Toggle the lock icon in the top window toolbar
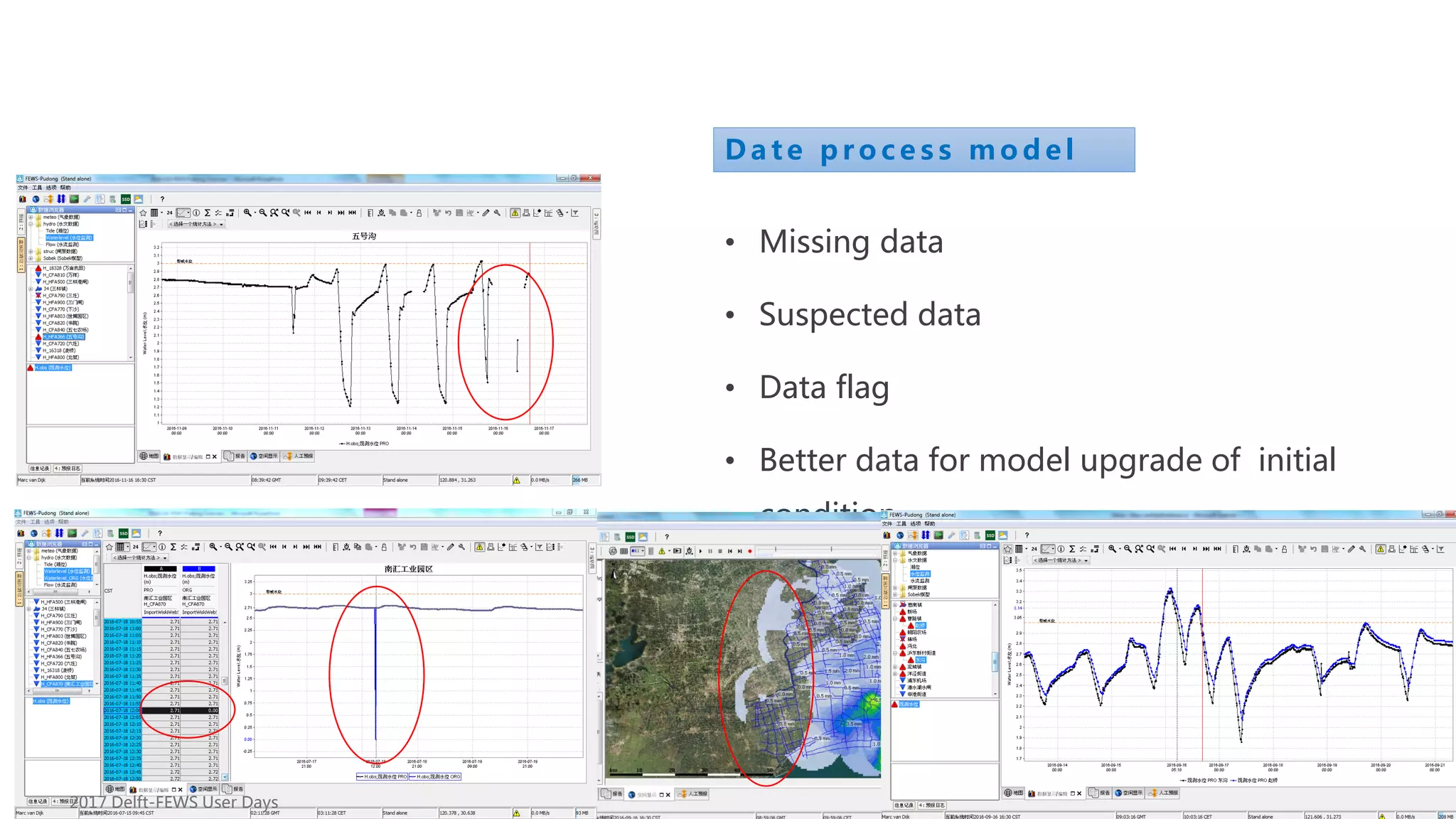This screenshot has width=1456, height=819. pos(419,213)
